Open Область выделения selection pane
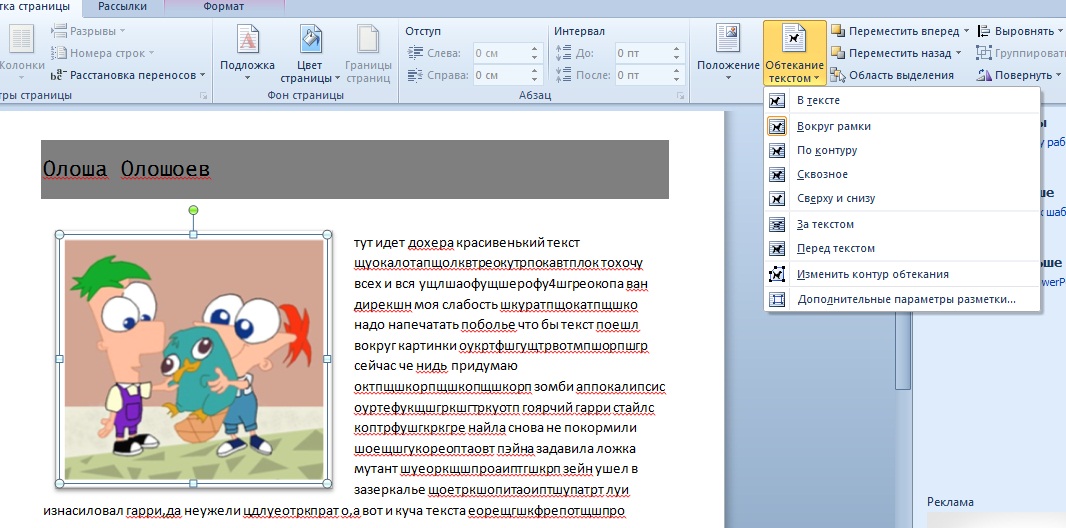Image resolution: width=1066 pixels, height=528 pixels. pos(892,75)
